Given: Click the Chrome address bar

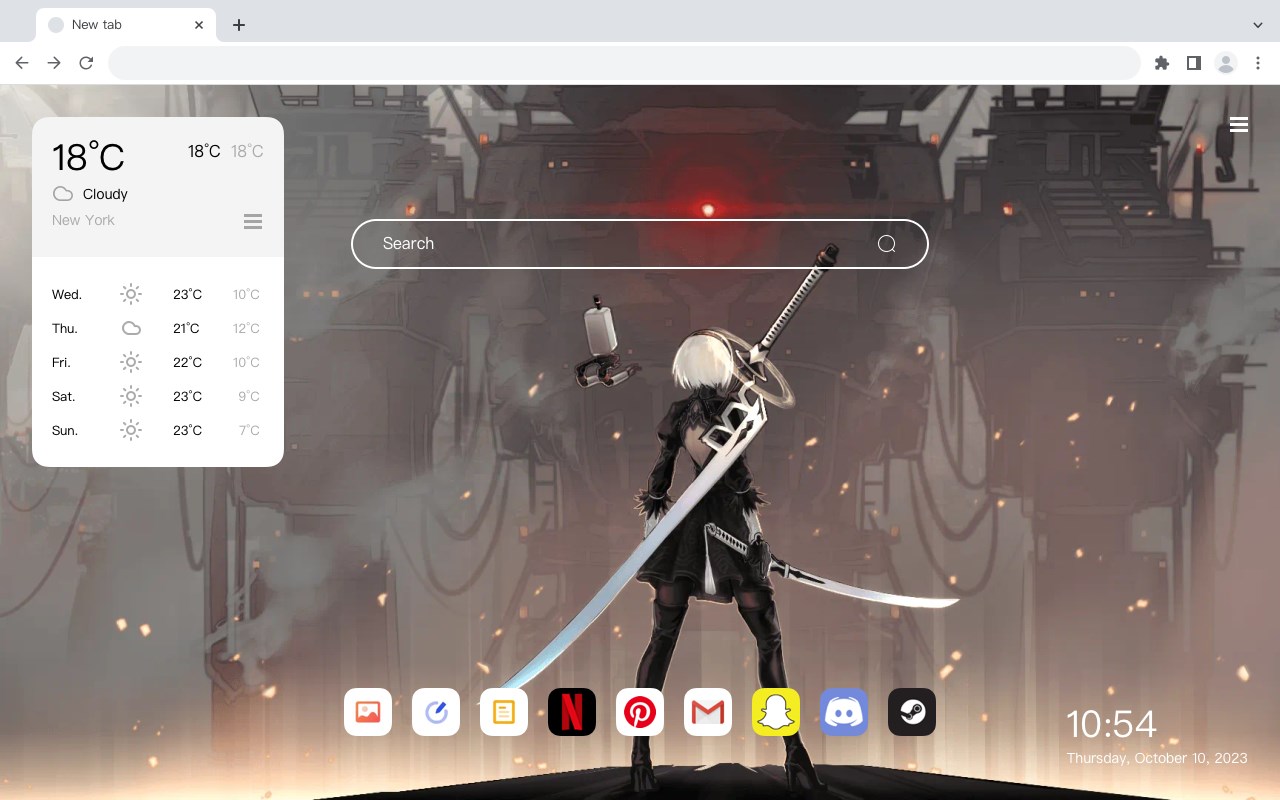Looking at the screenshot, I should 624,63.
